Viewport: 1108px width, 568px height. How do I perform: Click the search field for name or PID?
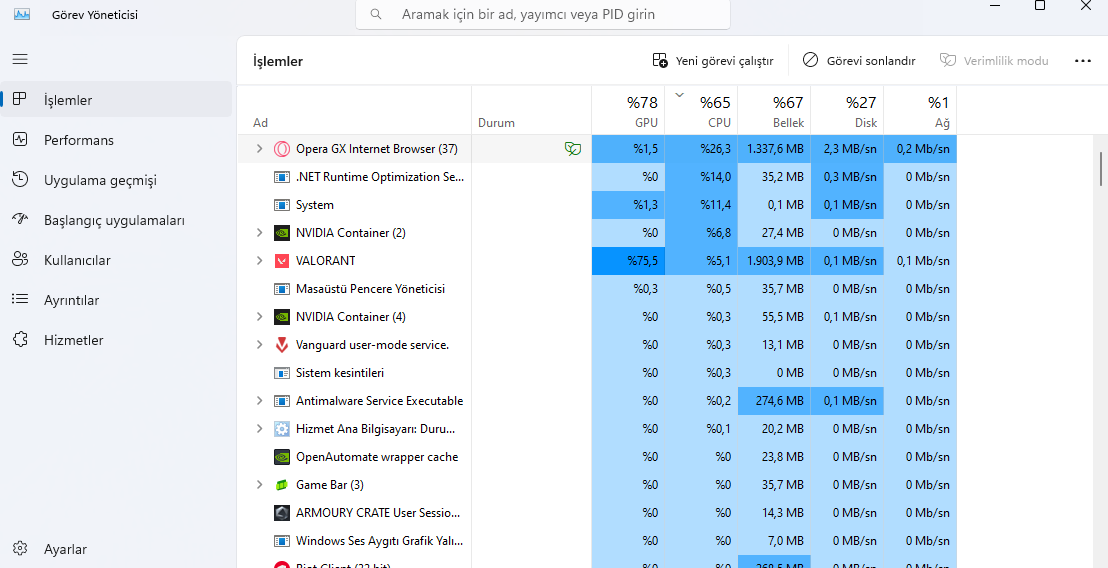click(x=543, y=14)
